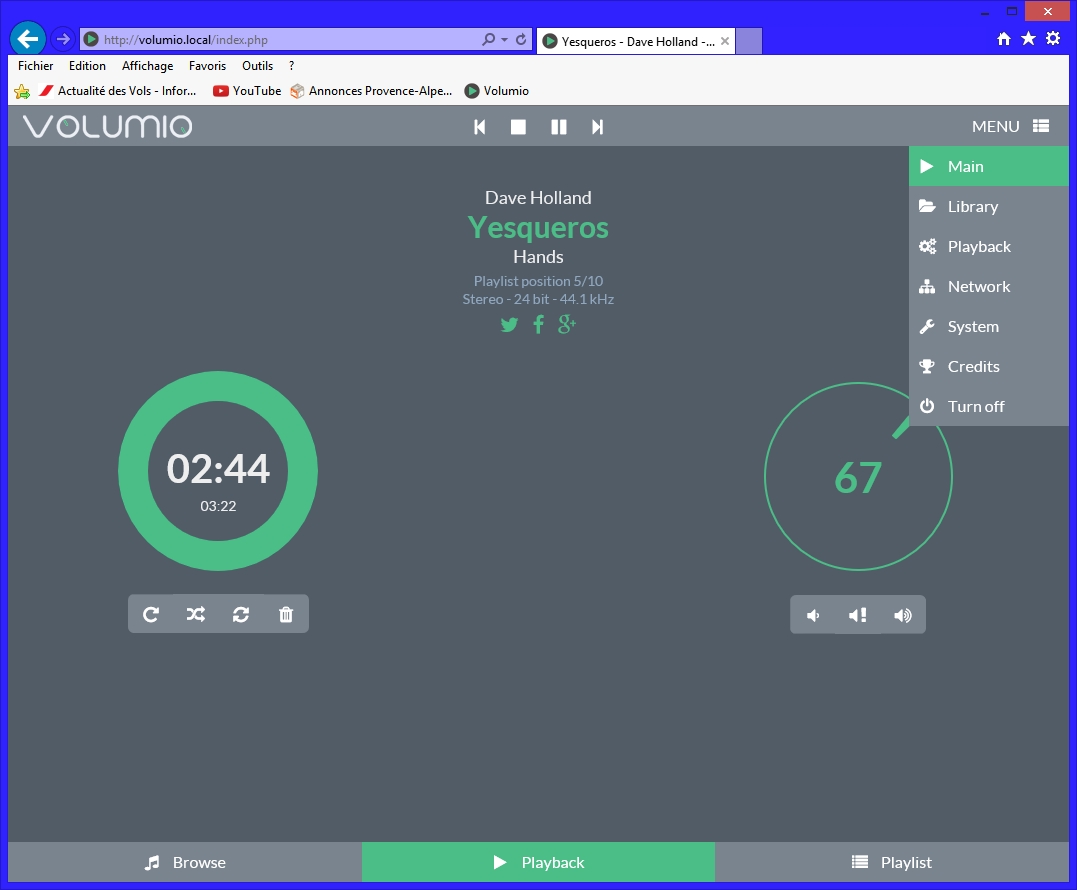
Task: Click the add to favorites bar icon
Action: (22, 91)
